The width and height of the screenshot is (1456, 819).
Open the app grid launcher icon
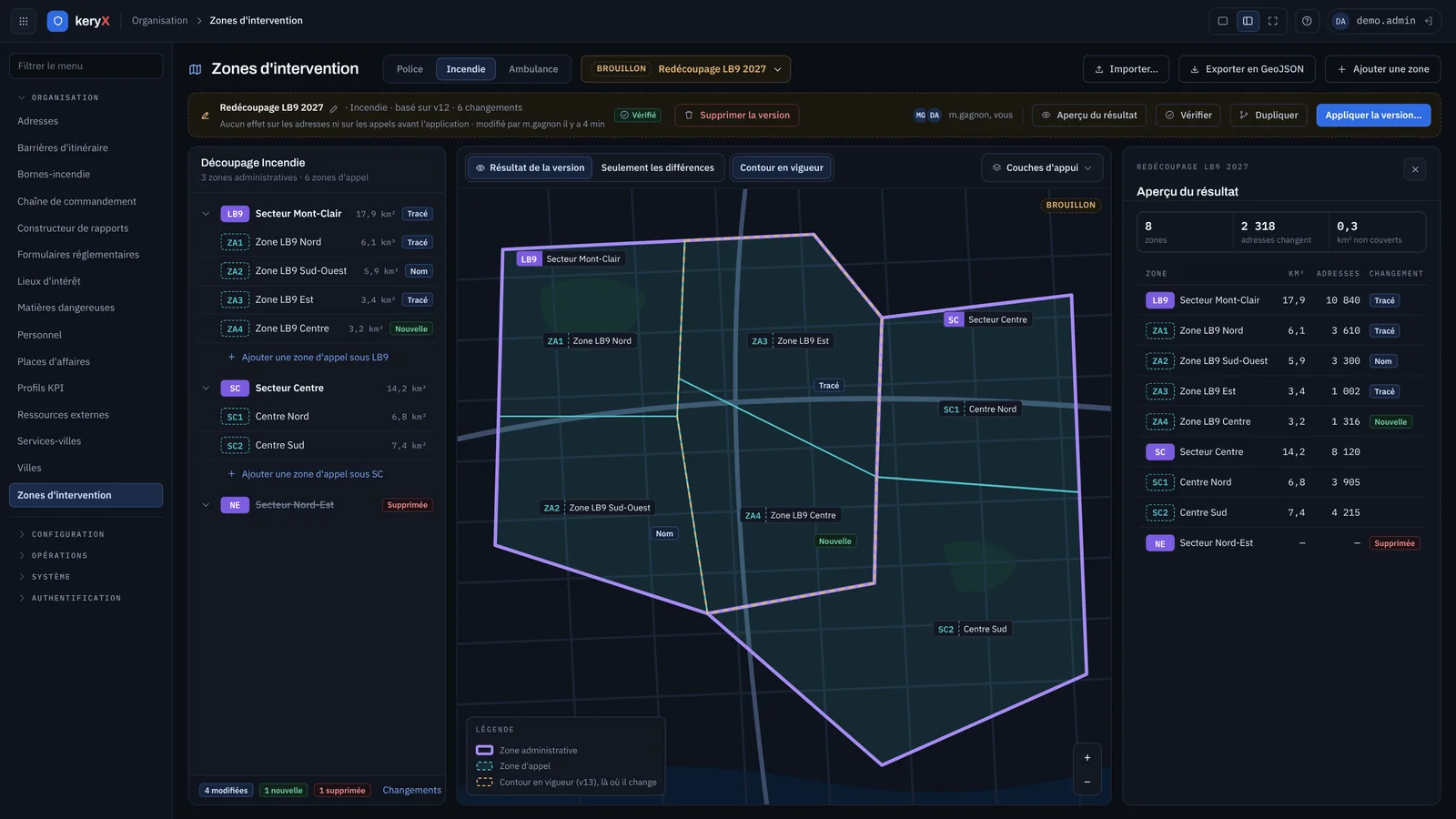pyautogui.click(x=24, y=21)
